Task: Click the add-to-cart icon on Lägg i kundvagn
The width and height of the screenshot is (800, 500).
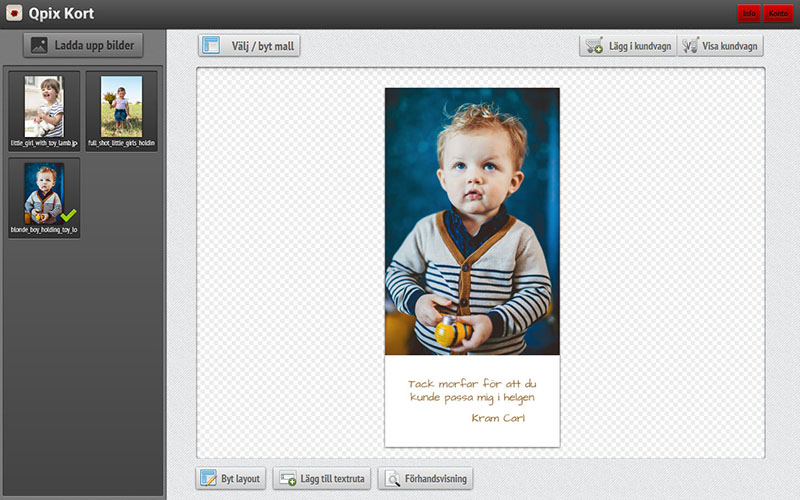Action: pyautogui.click(x=593, y=45)
